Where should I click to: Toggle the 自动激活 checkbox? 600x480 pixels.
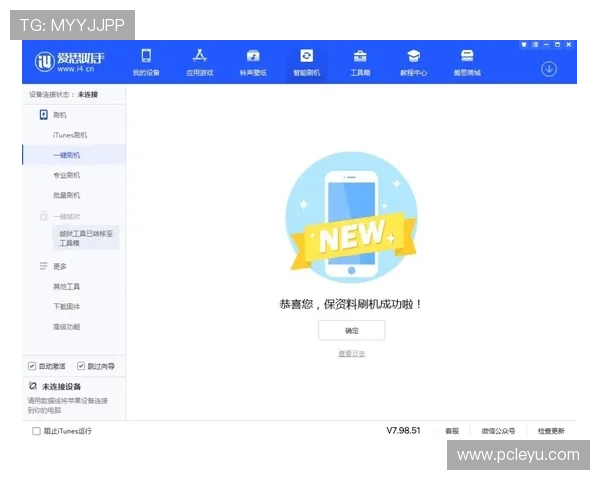click(x=32, y=366)
